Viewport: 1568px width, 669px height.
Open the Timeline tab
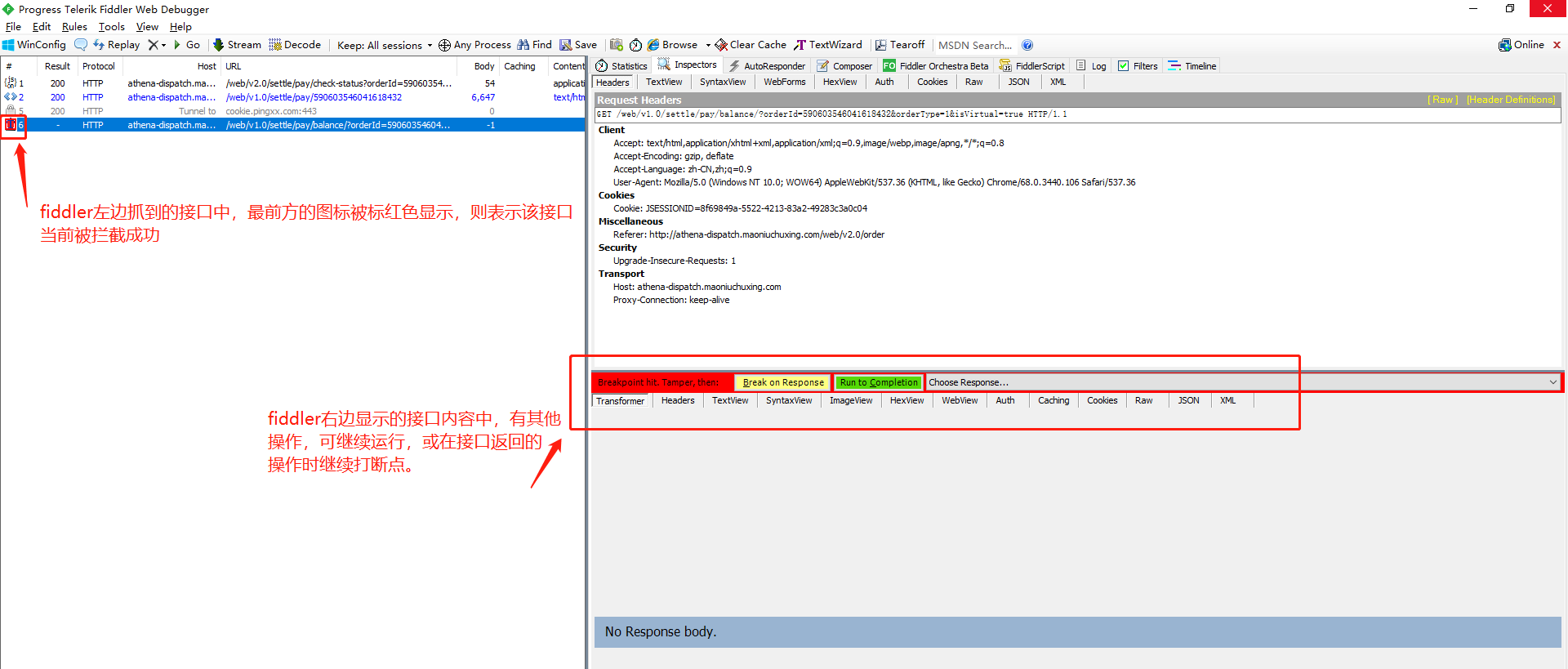tap(1192, 66)
